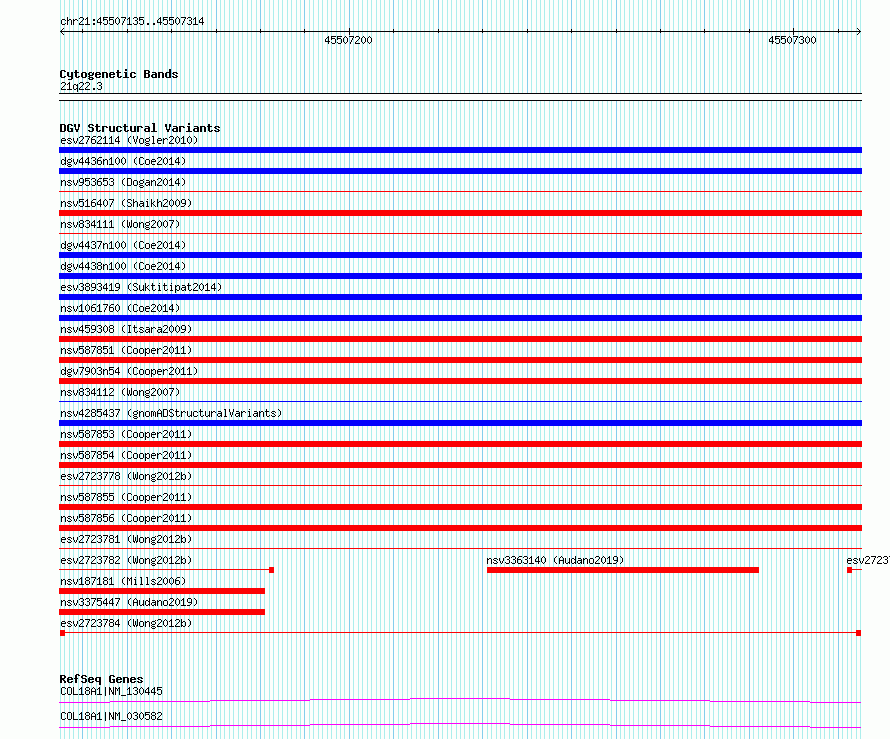The image size is (890, 739).
Task: Click the red bar under nsv587856 (Cooper2011)
Action: click(x=460, y=528)
